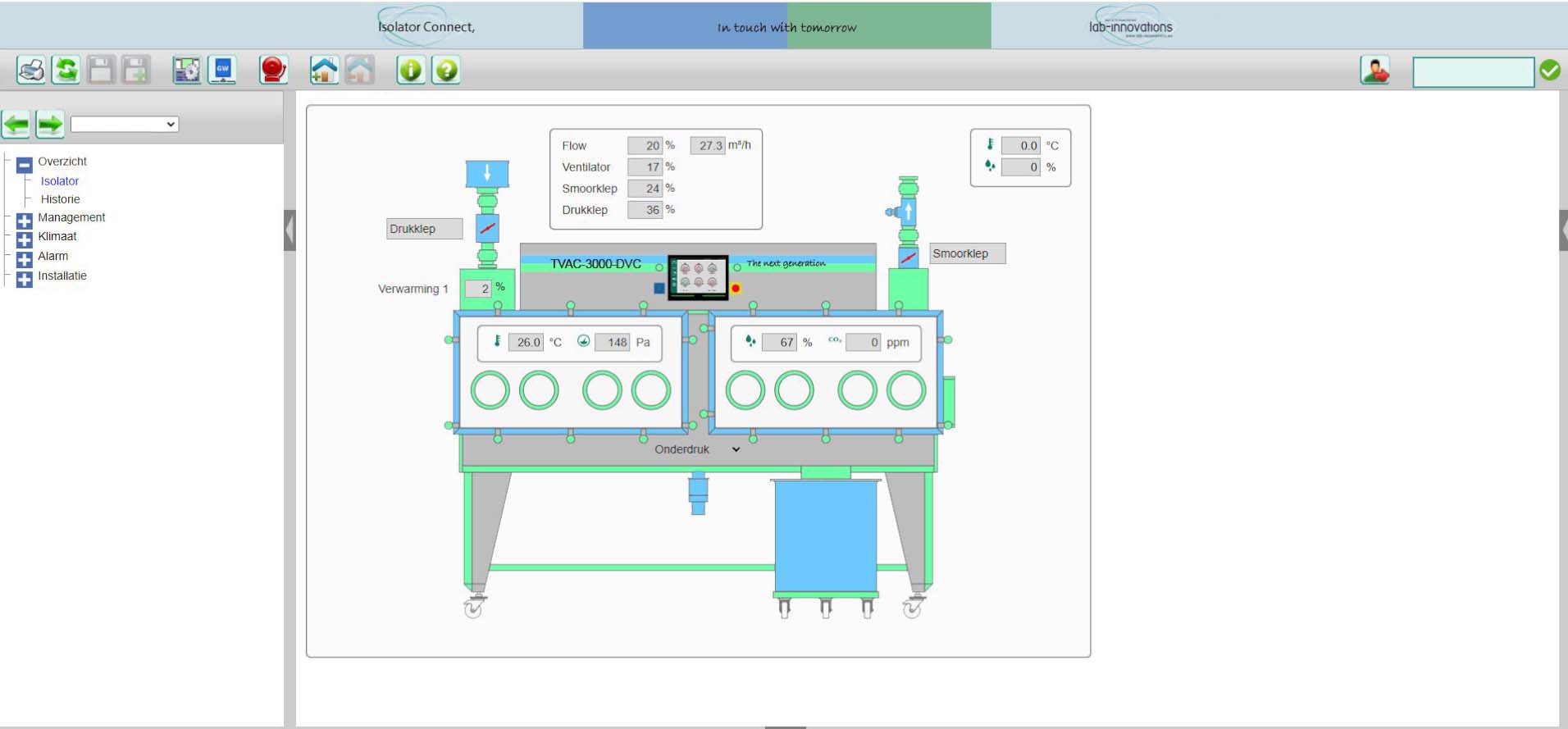Viewport: 1568px width, 729px height.
Task: Open the Onderdruk dropdown
Action: [697, 449]
